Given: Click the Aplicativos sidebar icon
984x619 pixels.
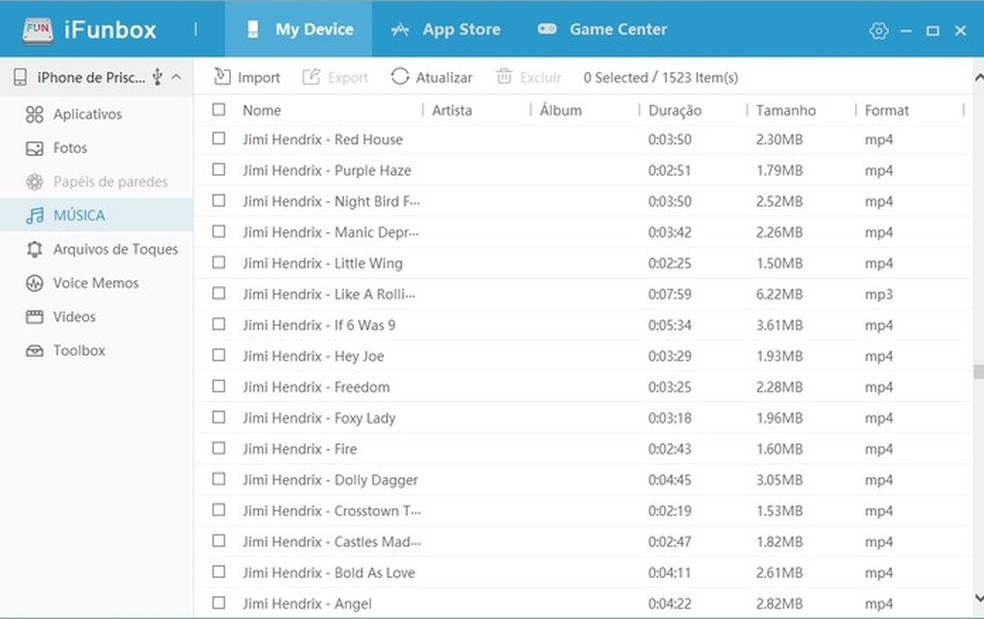Looking at the screenshot, I should [x=35, y=114].
